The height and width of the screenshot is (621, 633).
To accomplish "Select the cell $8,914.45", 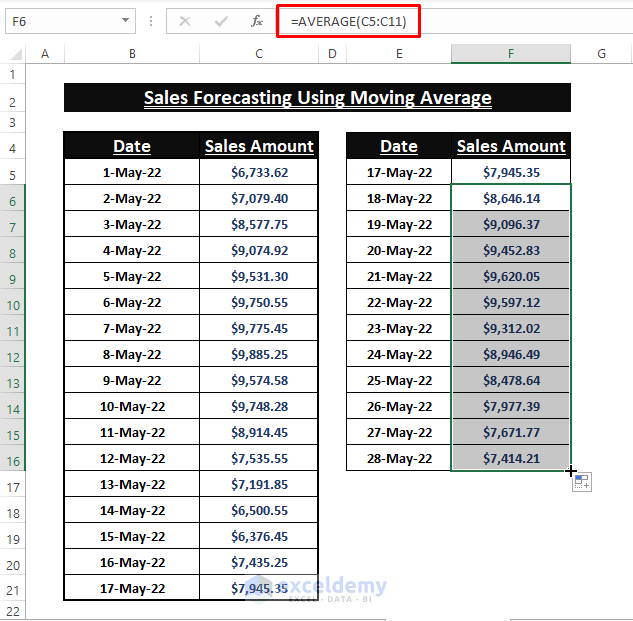I will coord(259,432).
